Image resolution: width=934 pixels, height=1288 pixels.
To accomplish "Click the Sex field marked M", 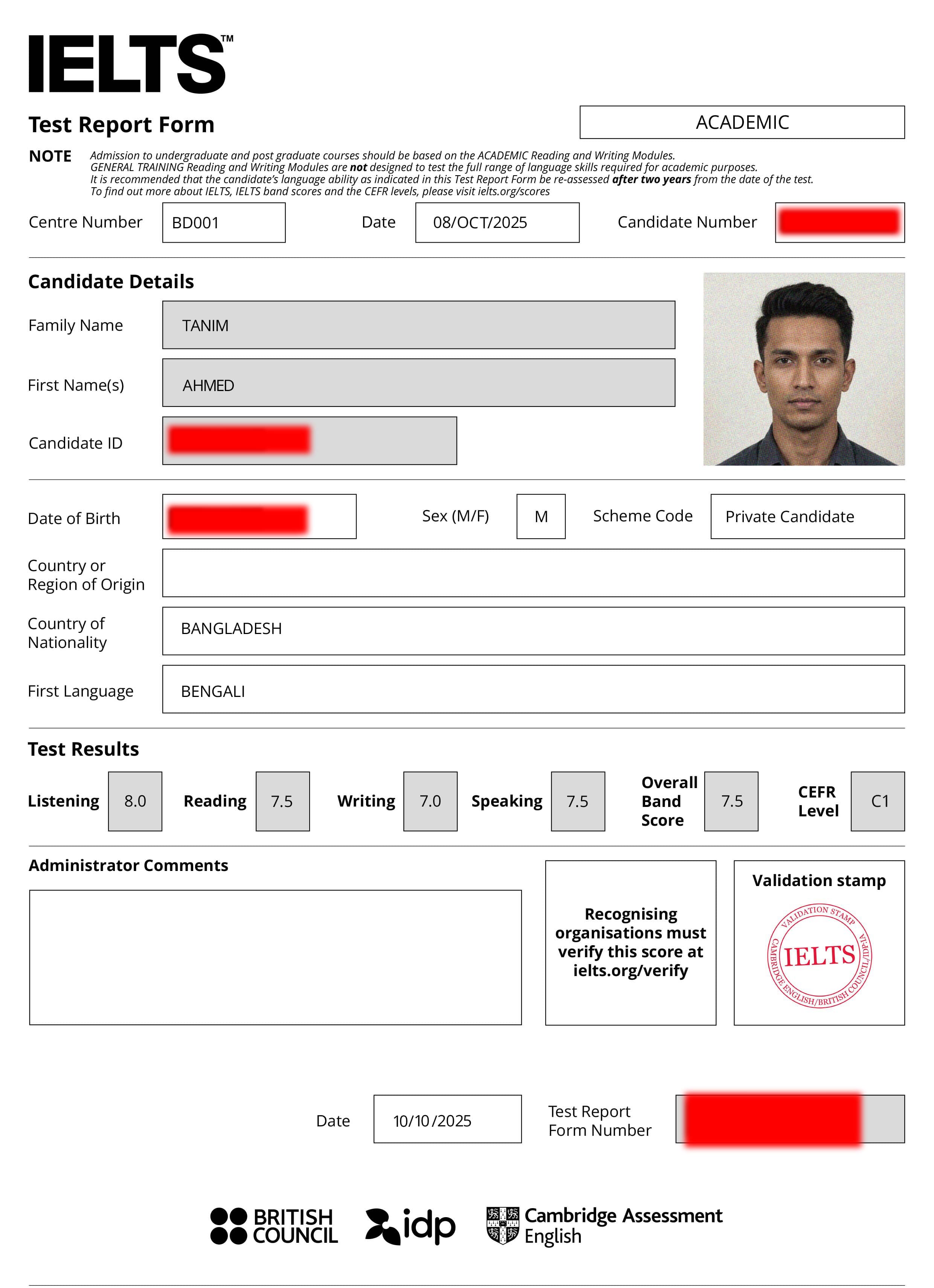I will coord(540,517).
